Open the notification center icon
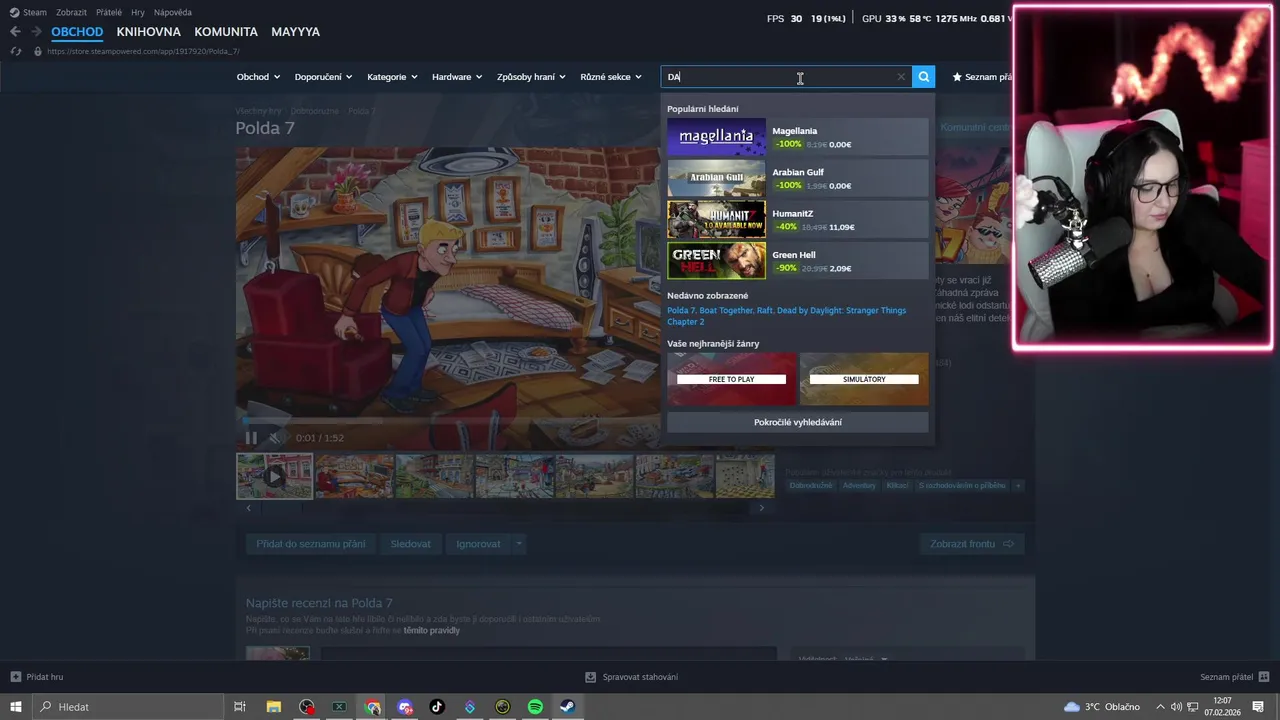Viewport: 1280px width, 720px height. click(x=1258, y=707)
